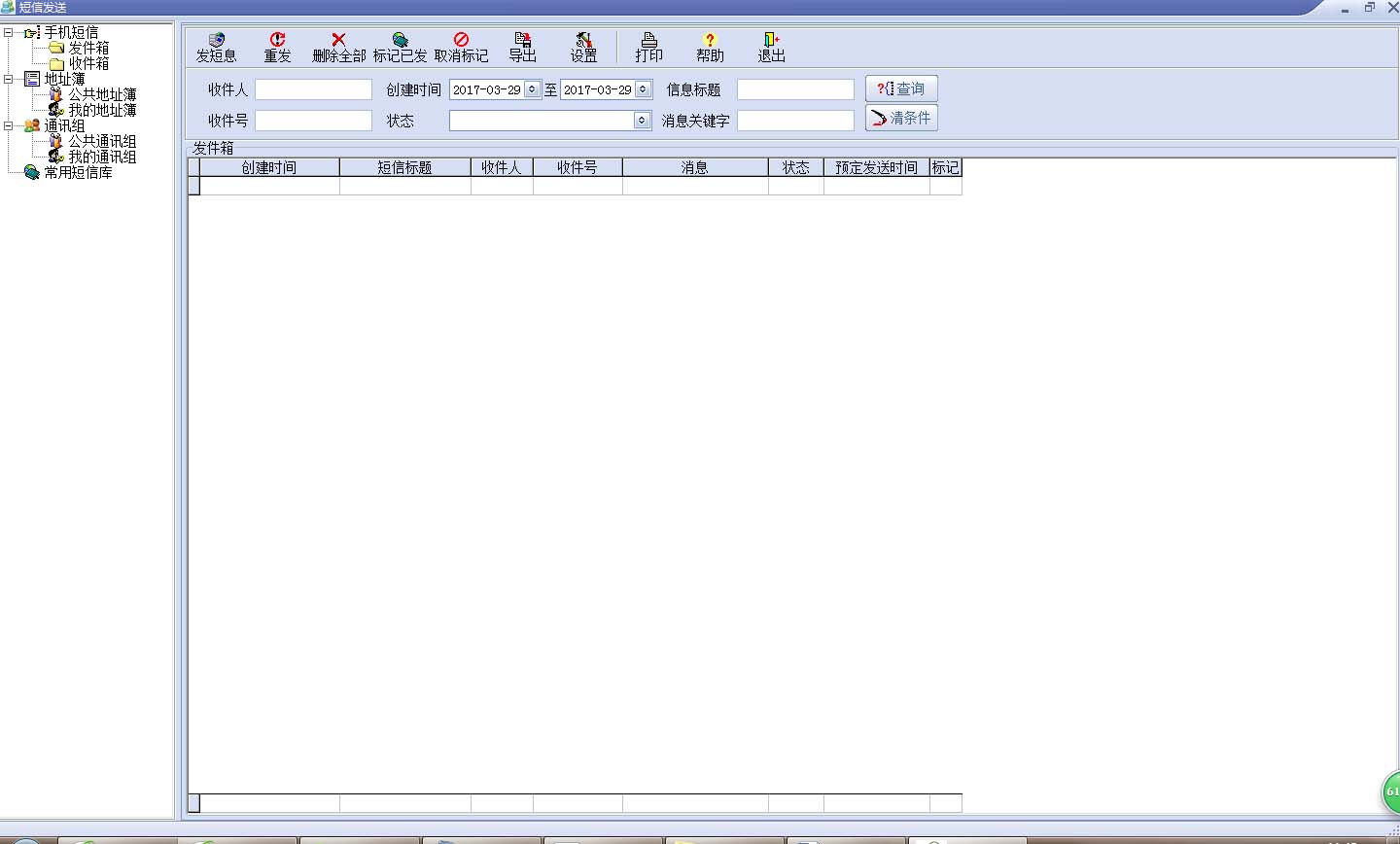Screen dimensions: 1400x844
Task: Open the 状态 status dropdown
Action: coord(642,121)
